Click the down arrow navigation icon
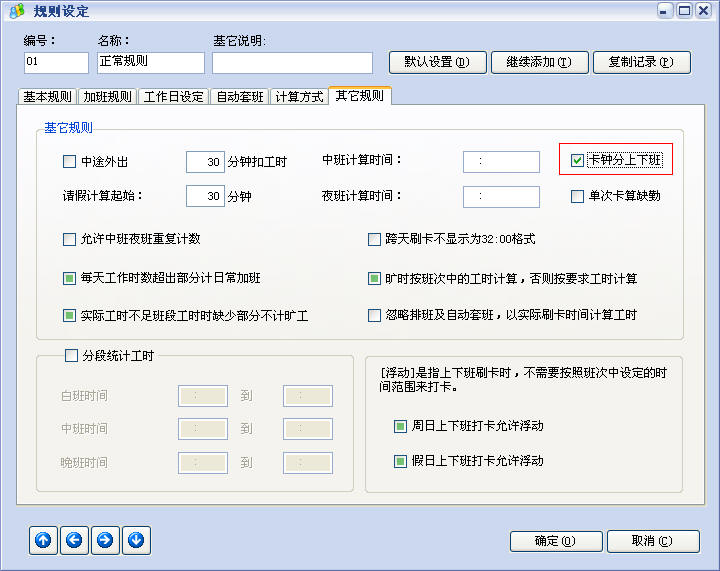720x571 pixels. 136,541
